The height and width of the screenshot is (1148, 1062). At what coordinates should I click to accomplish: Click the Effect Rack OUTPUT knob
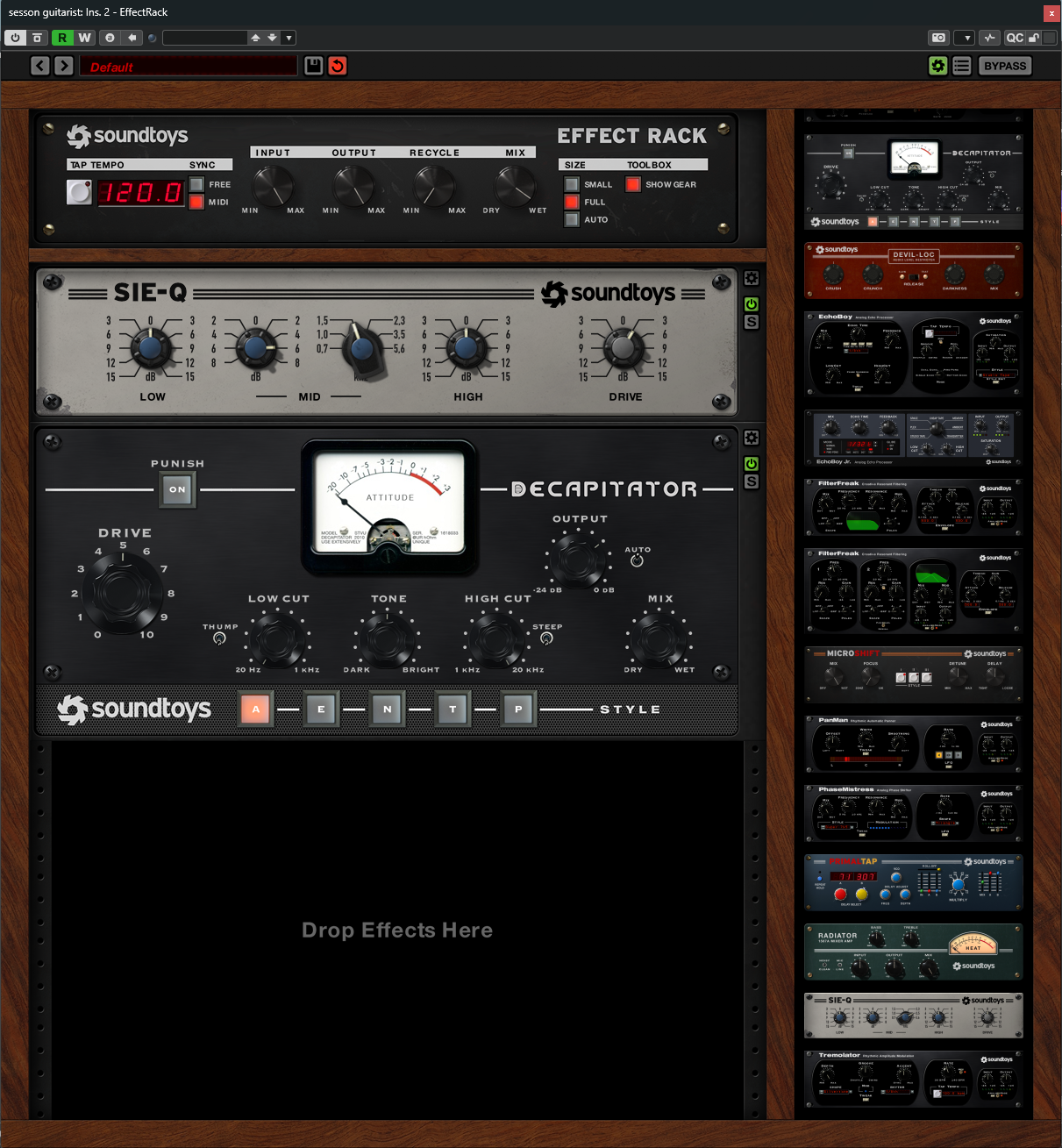click(353, 185)
